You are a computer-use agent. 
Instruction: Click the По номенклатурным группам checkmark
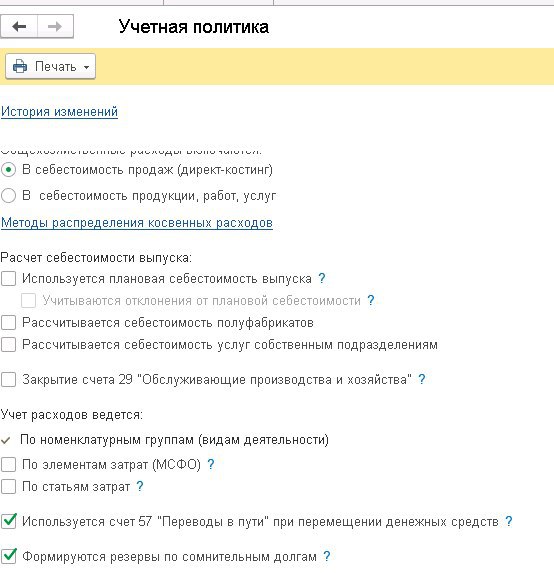pos(5,440)
